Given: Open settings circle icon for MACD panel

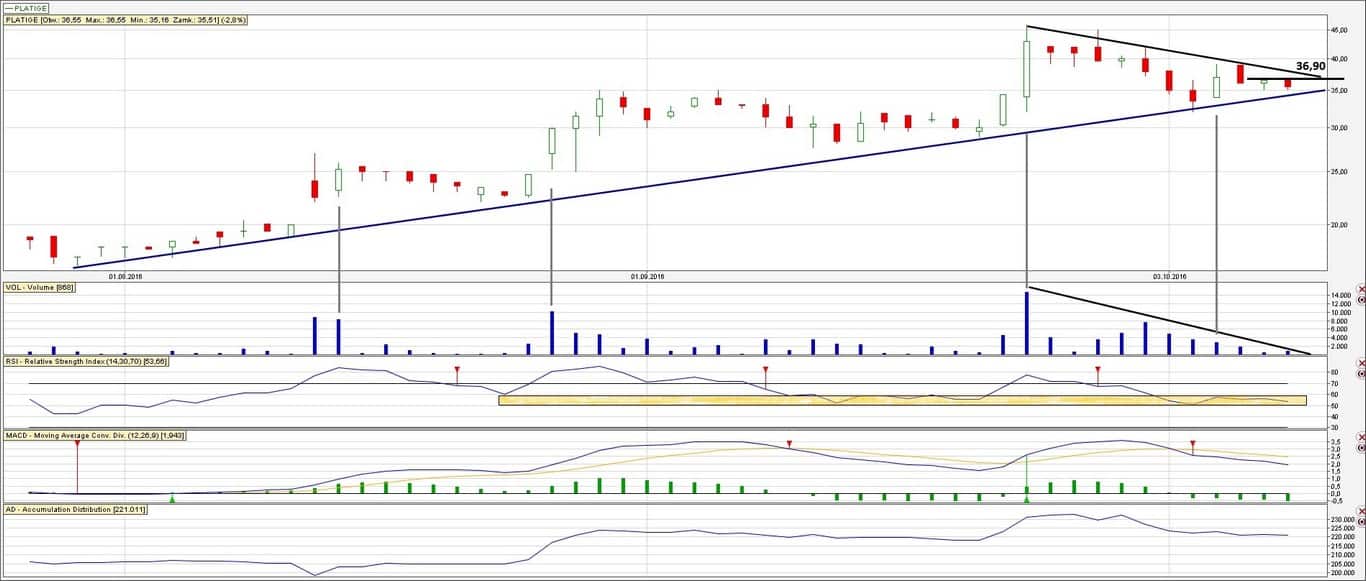Looking at the screenshot, I should pyautogui.click(x=1360, y=449).
